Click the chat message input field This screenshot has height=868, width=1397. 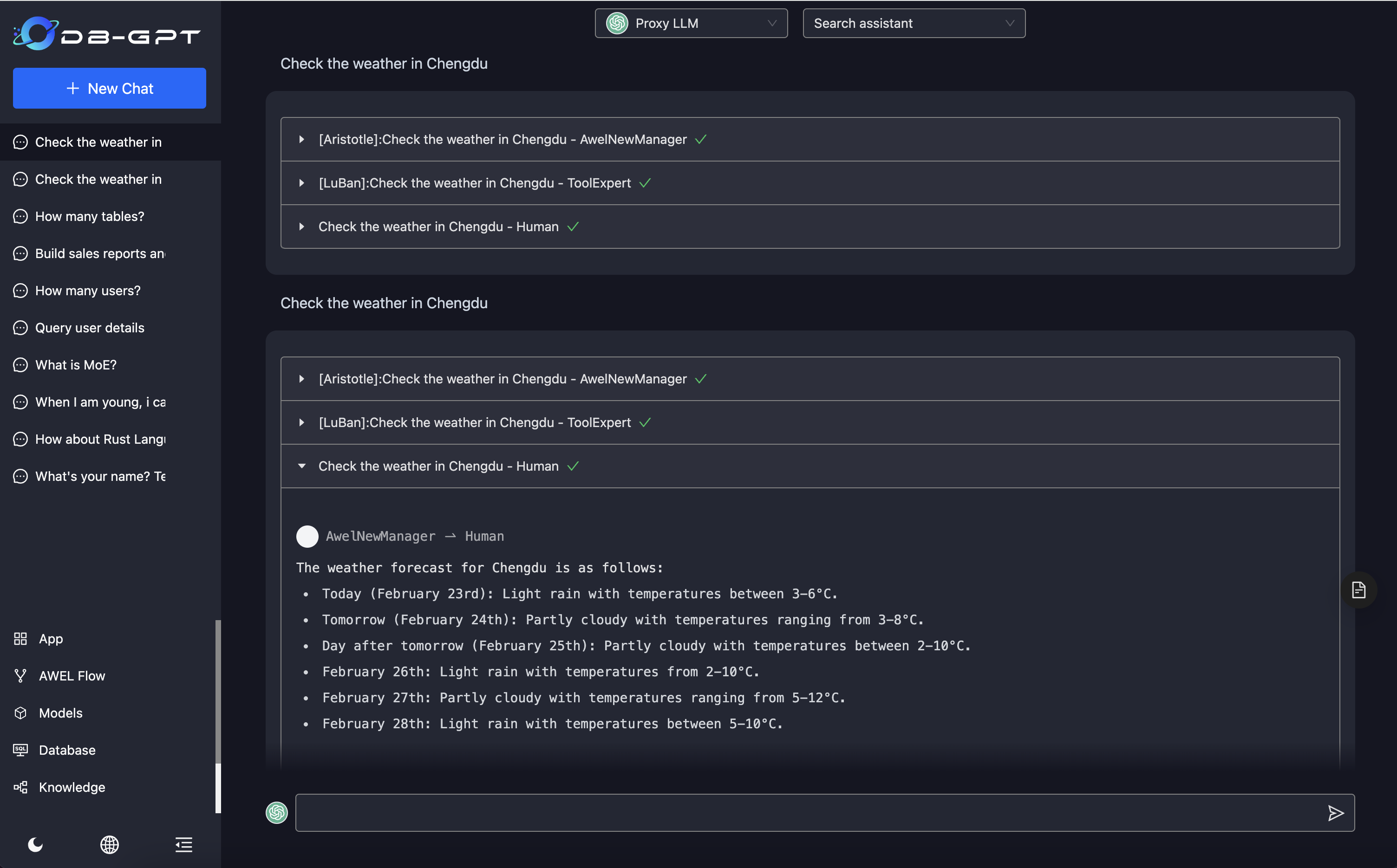pos(804,812)
